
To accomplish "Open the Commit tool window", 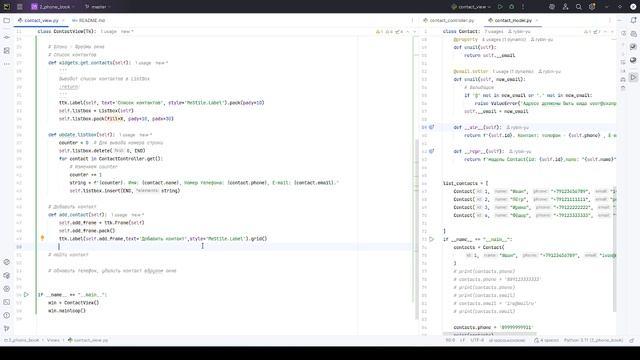I will pos(7,37).
